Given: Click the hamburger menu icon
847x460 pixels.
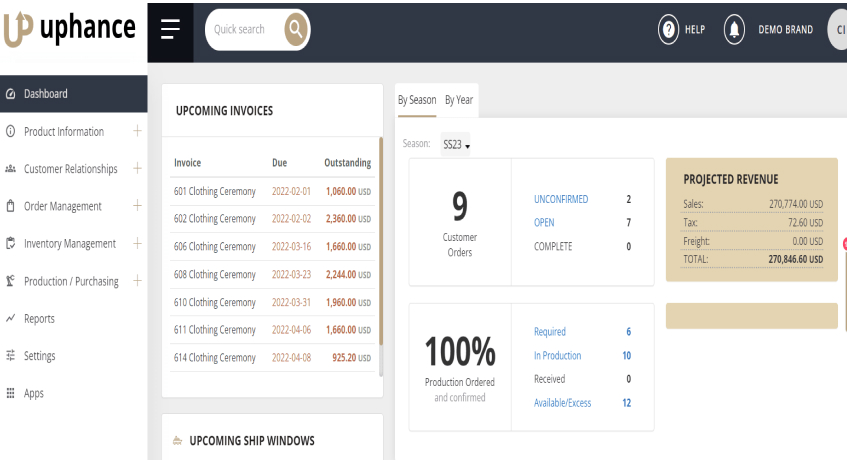Looking at the screenshot, I should 170,30.
